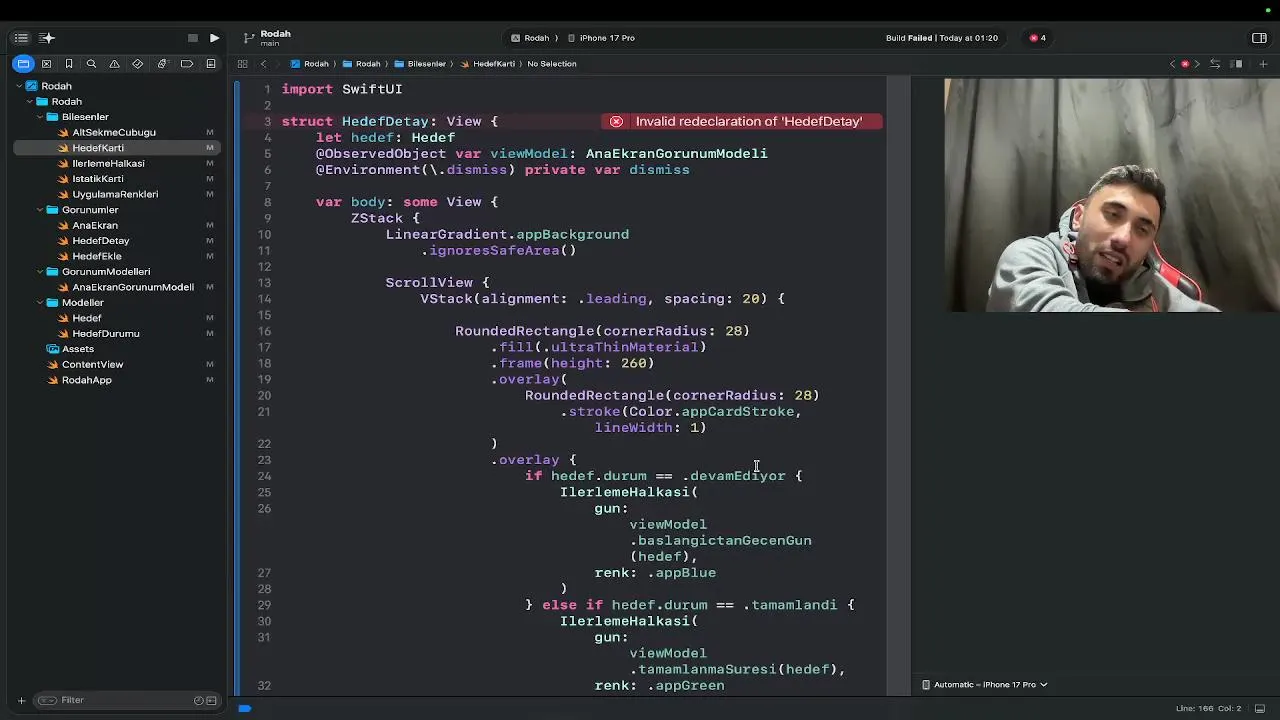Toggle recent files filter clock icon

pos(199,700)
